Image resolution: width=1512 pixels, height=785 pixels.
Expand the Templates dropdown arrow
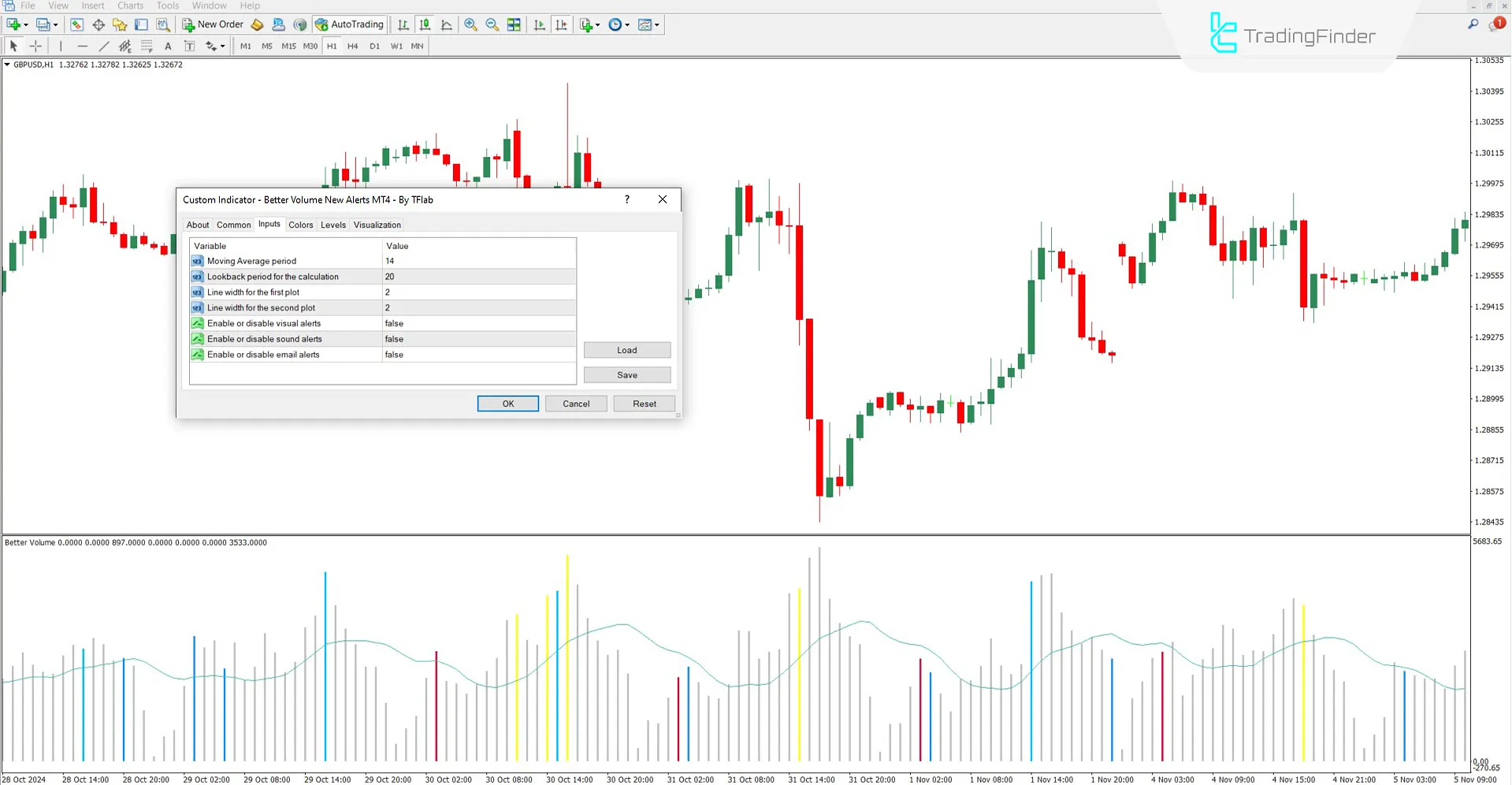[657, 25]
